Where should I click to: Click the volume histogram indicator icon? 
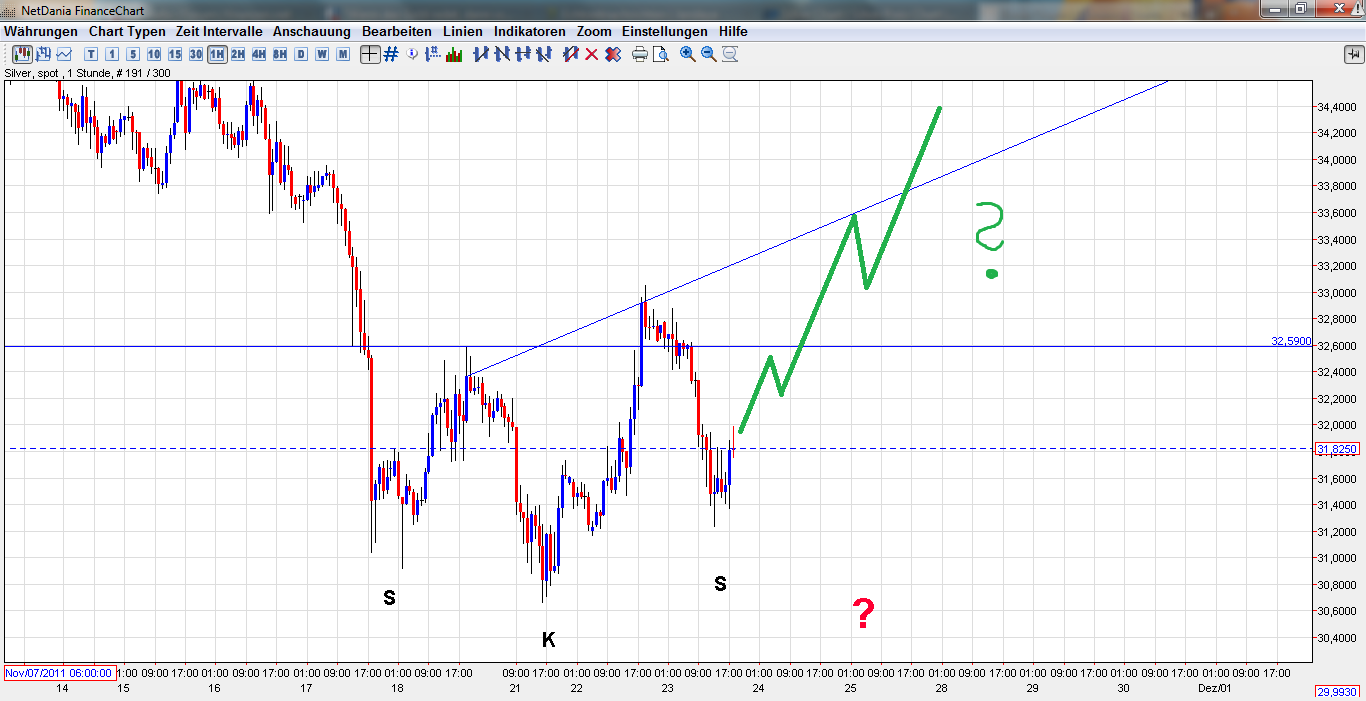pyautogui.click(x=452, y=55)
